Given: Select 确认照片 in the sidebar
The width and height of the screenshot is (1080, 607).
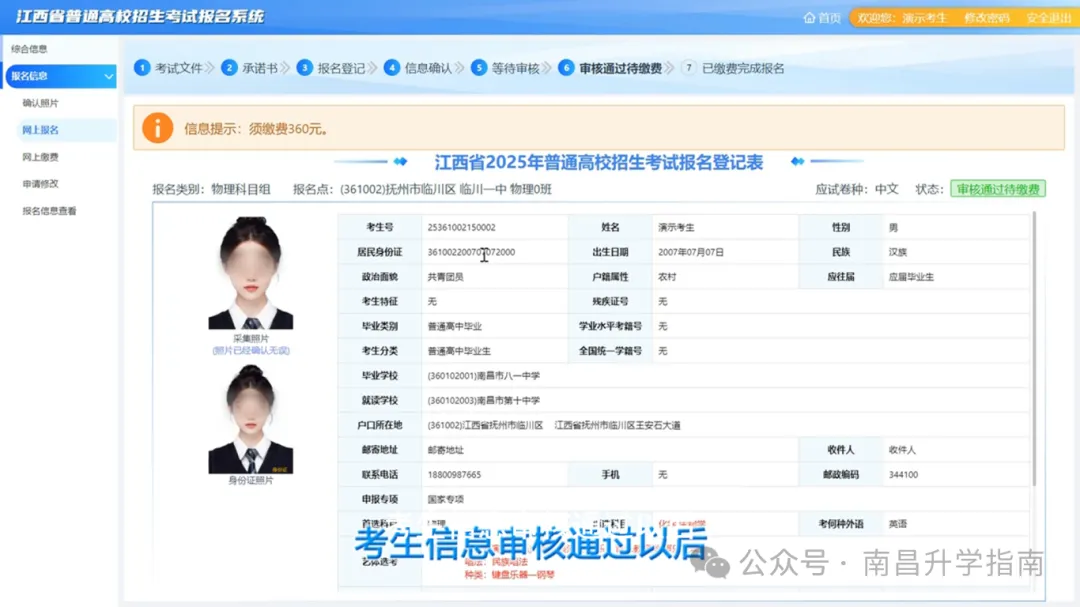Looking at the screenshot, I should [40, 103].
